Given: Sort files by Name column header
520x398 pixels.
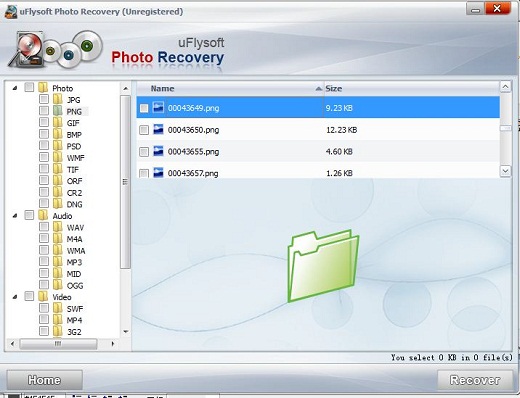Looking at the screenshot, I should (230, 89).
